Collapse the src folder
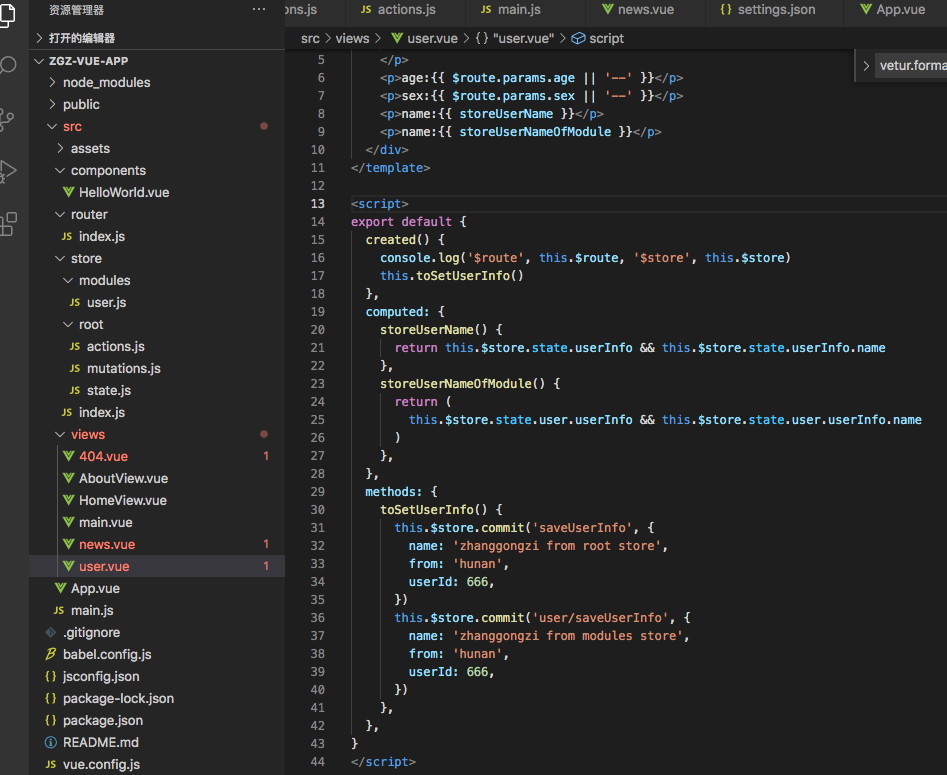 (x=72, y=126)
